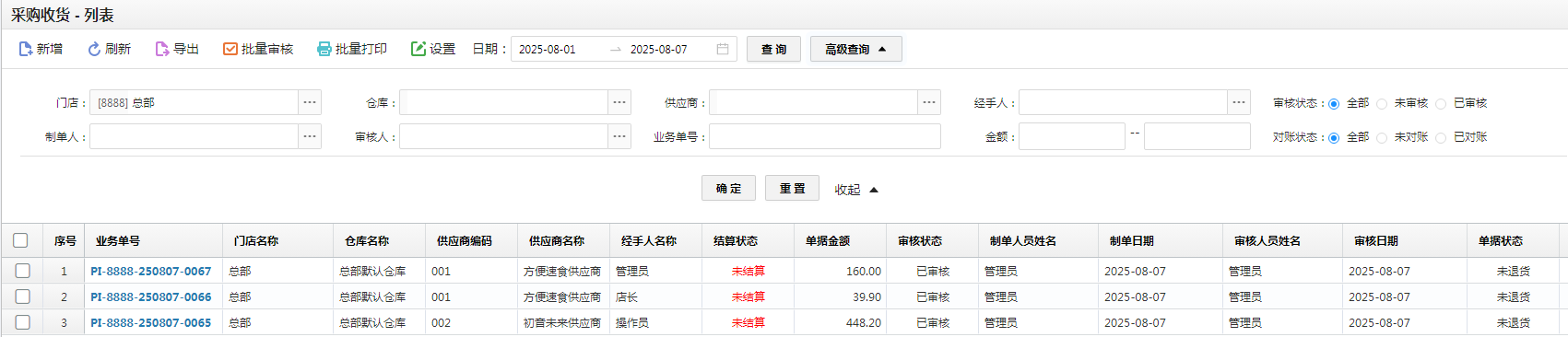1568x337 pixels.
Task: Collapse the 高级查询 advanced query panel
Action: click(x=856, y=49)
